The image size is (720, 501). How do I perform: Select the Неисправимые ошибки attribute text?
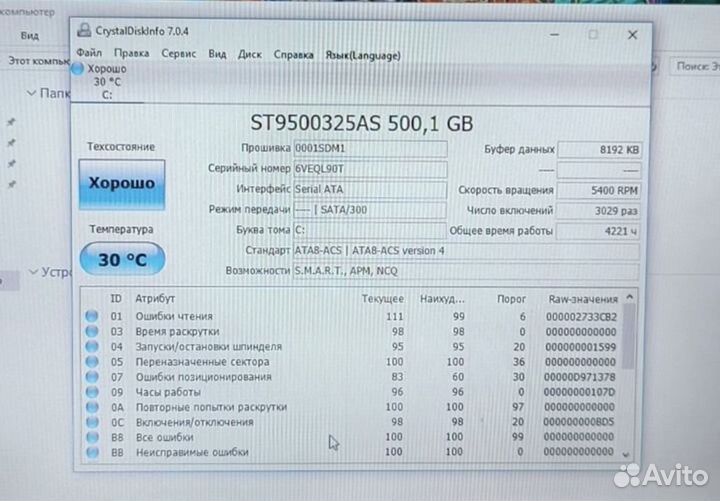[x=192, y=452]
